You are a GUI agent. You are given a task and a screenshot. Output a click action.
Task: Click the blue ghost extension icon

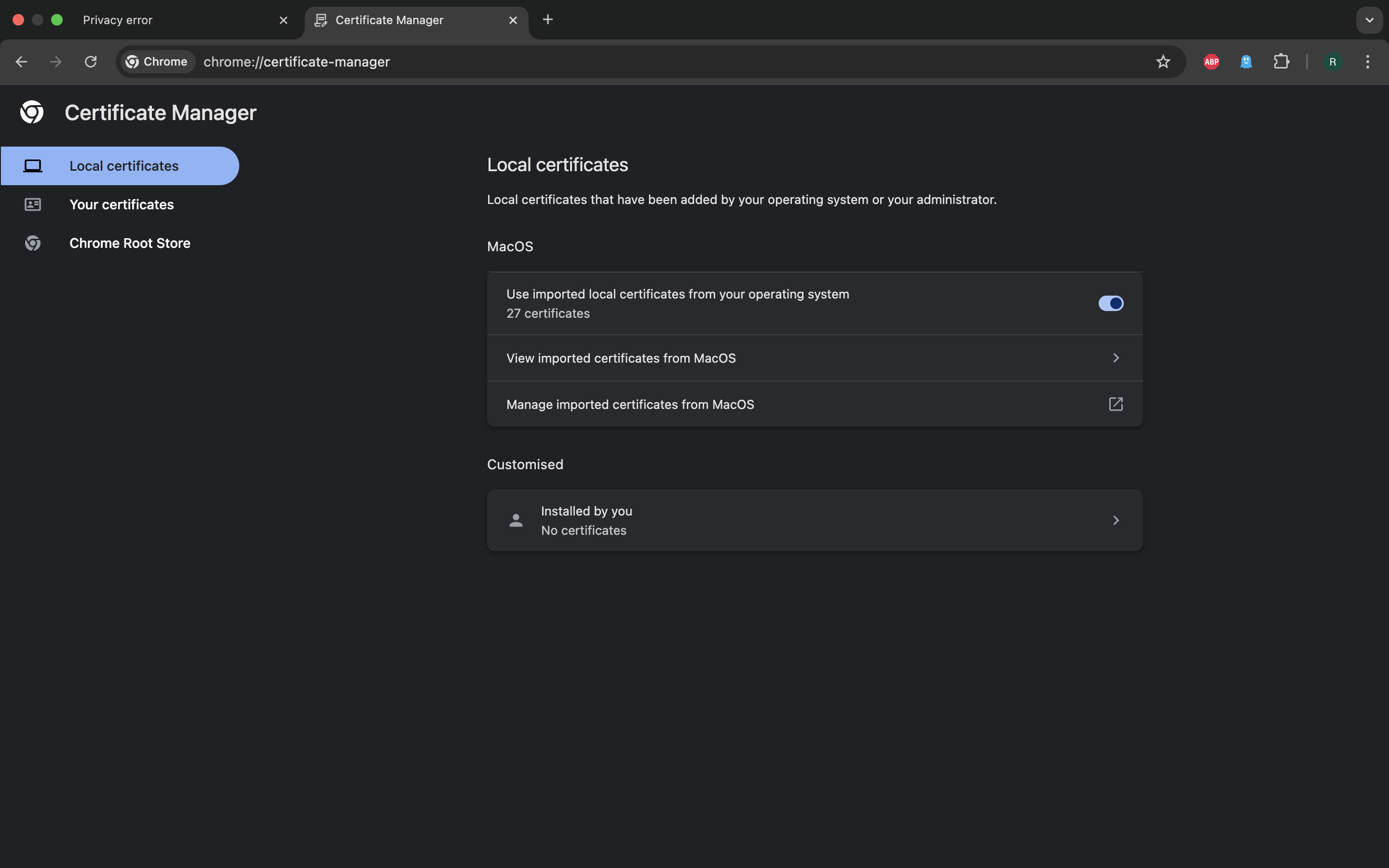coord(1246,61)
